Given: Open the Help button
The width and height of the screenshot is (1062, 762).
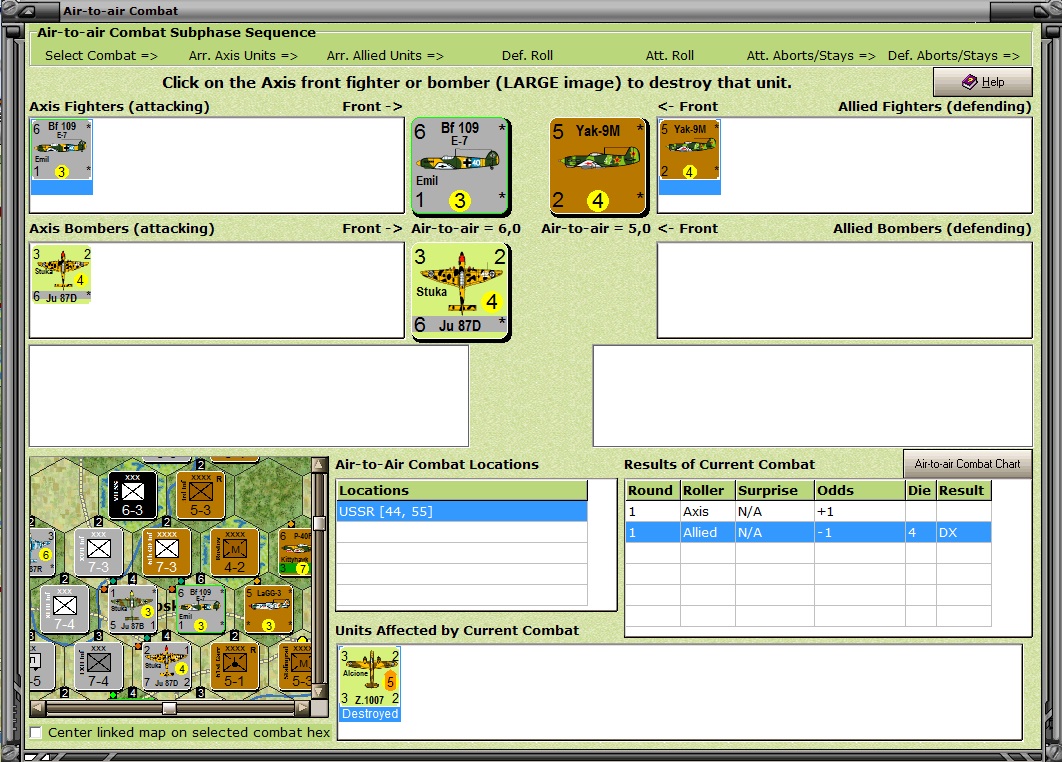Looking at the screenshot, I should click(x=983, y=82).
